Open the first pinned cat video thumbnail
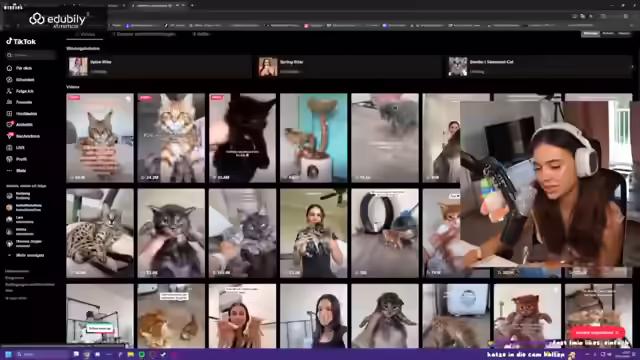 click(x=100, y=138)
